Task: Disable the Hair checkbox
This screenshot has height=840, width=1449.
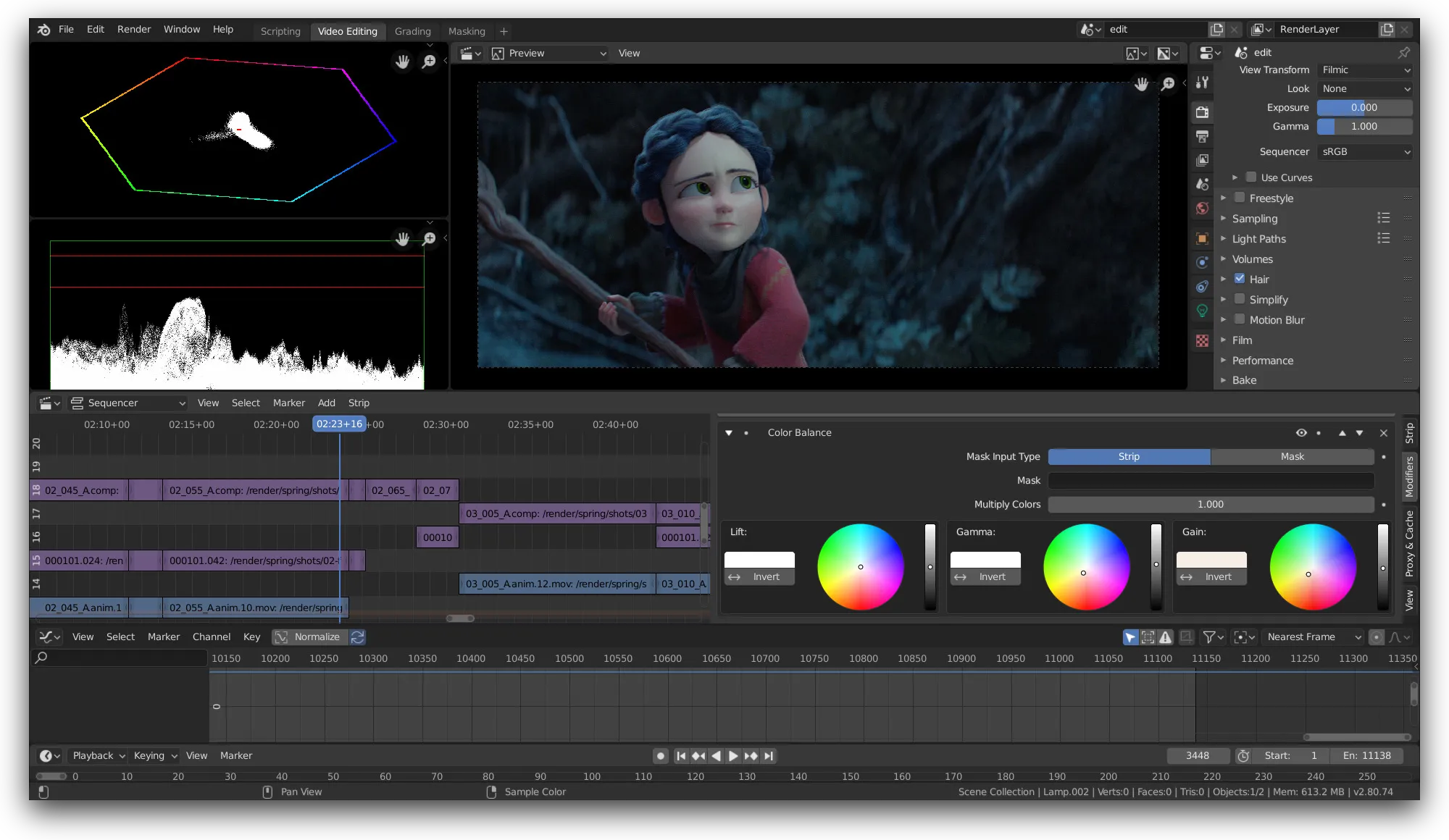Action: click(x=1240, y=279)
